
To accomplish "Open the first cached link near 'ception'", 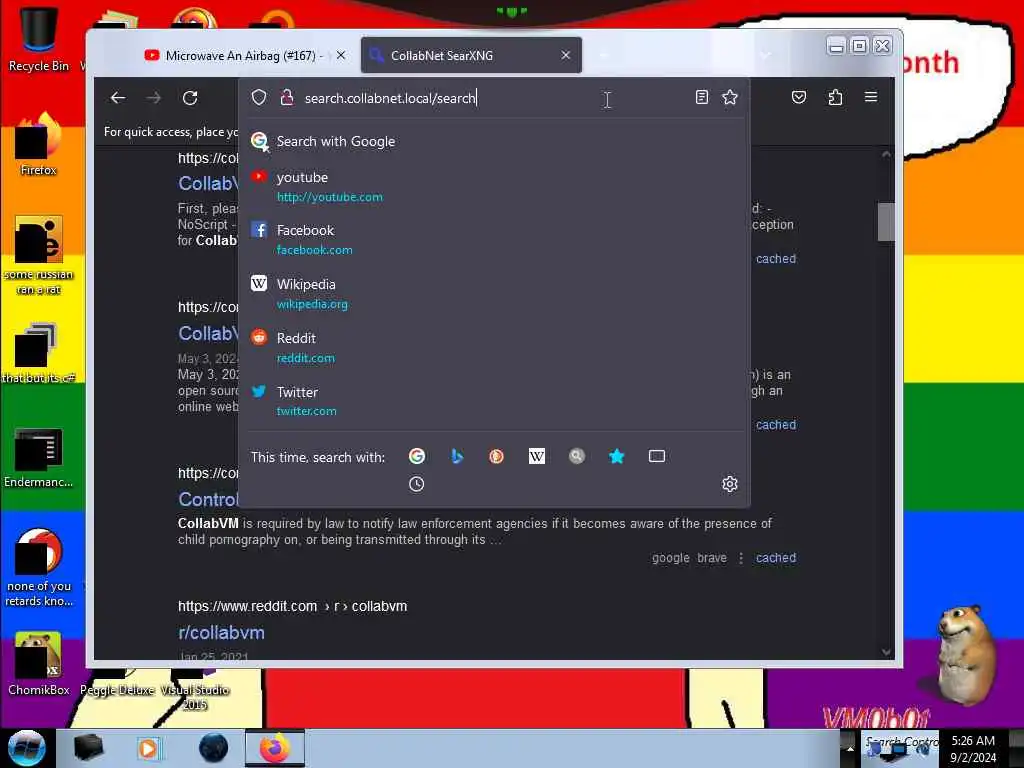I will click(776, 259).
